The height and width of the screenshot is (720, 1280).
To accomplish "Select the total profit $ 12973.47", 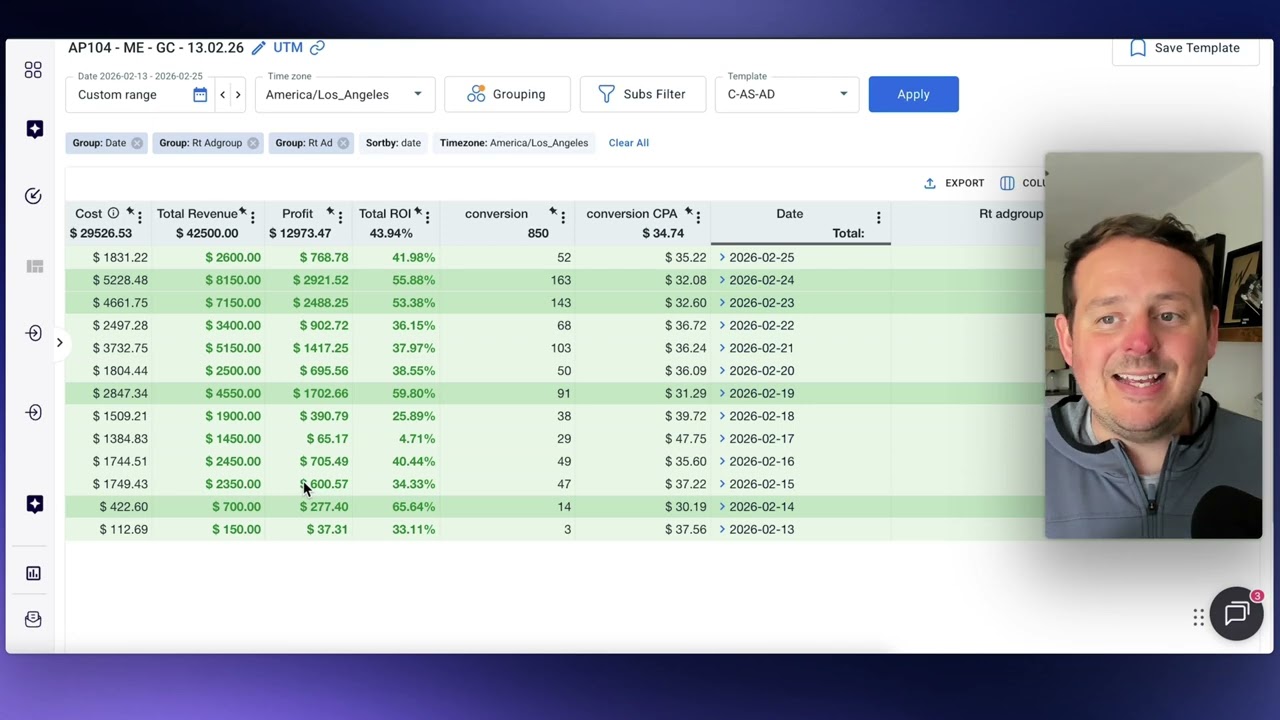I will pyautogui.click(x=300, y=233).
